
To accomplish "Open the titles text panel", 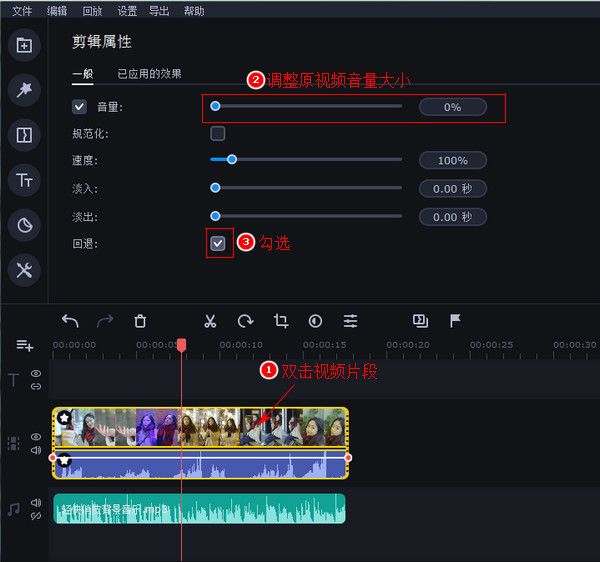I will [x=24, y=180].
